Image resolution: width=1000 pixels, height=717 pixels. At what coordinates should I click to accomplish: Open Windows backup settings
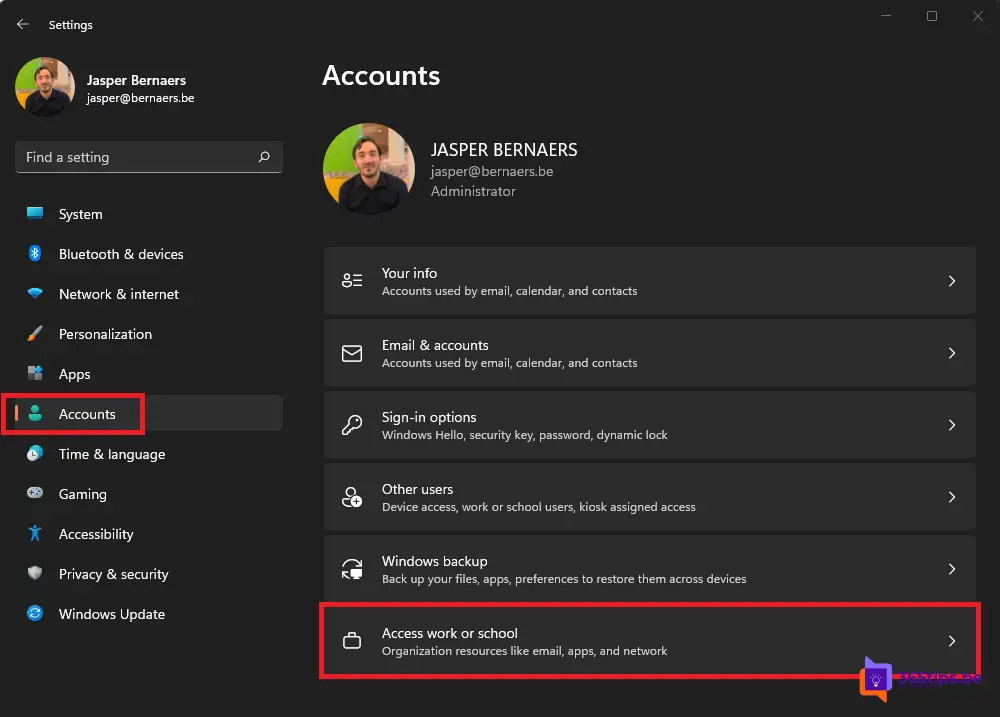pos(649,569)
